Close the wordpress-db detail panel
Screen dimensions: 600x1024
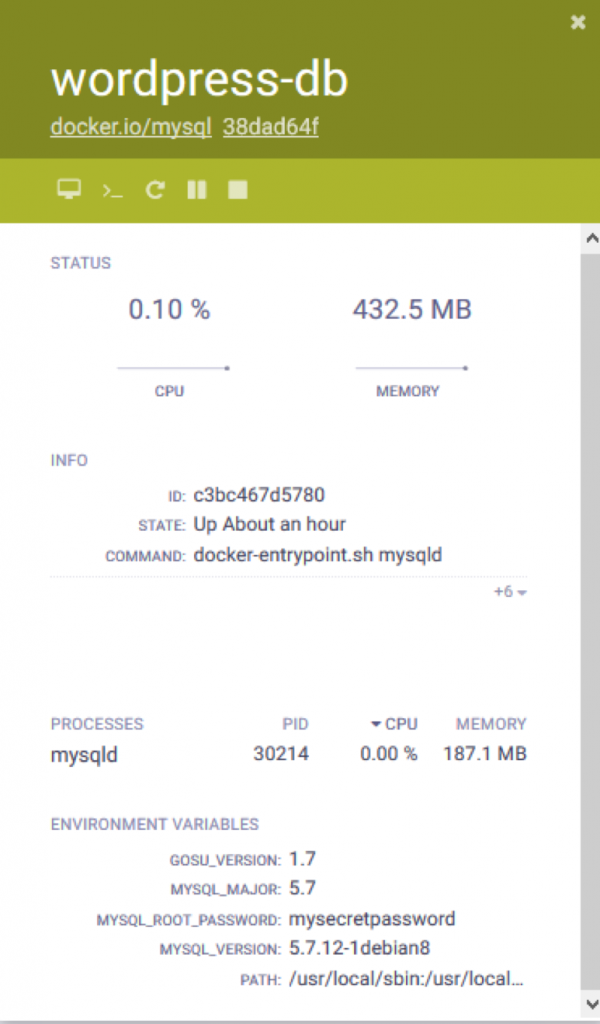coord(578,22)
